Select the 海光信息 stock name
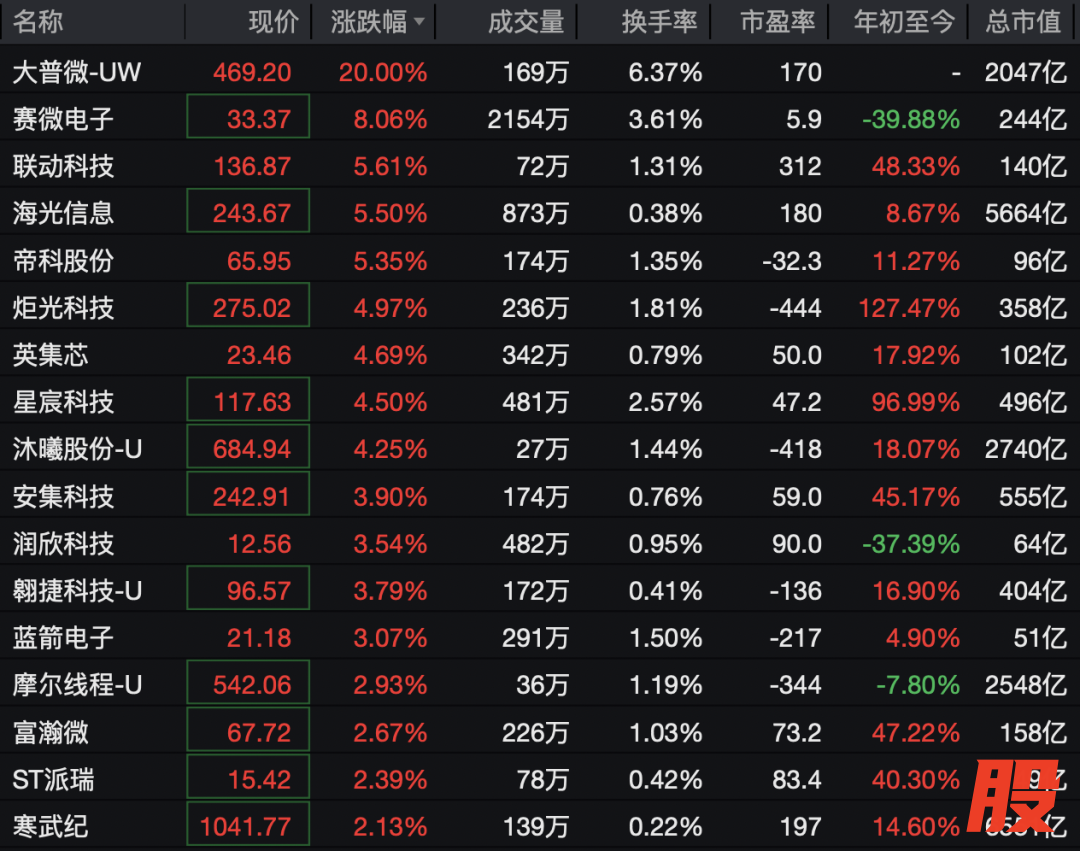This screenshot has width=1080, height=851. pos(63,213)
